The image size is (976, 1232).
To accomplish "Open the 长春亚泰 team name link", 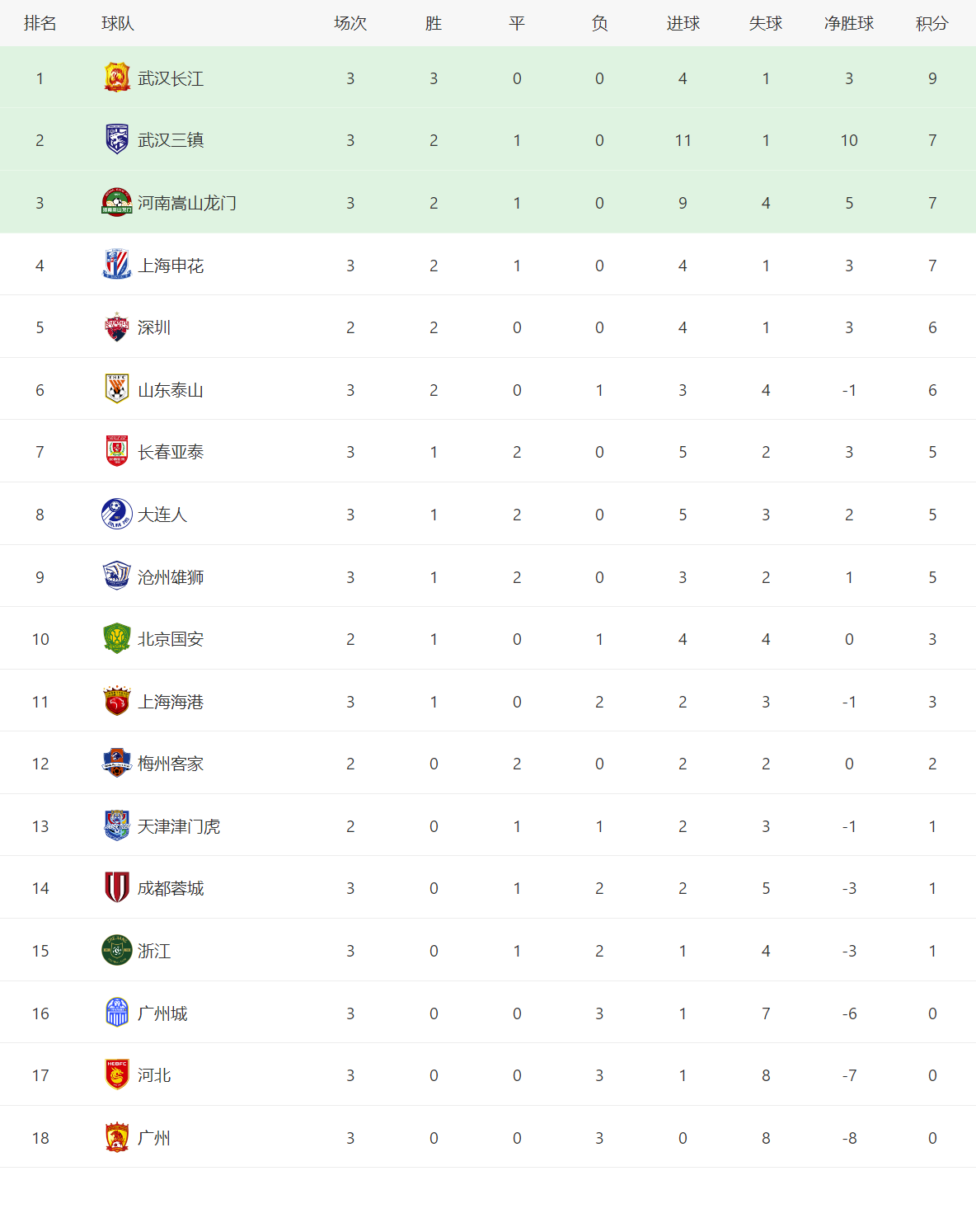I will (171, 452).
